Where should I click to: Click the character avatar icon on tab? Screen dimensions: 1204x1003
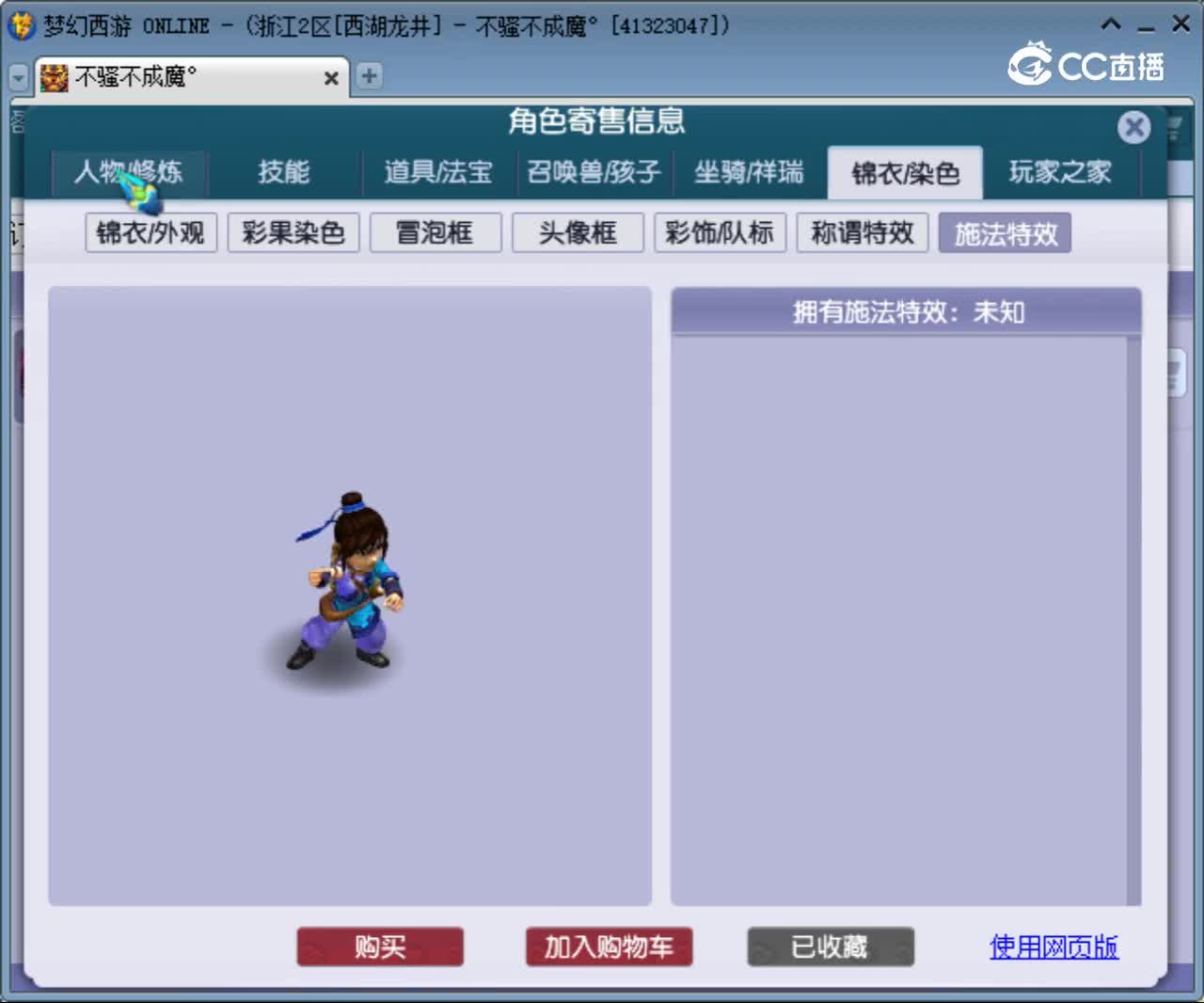pyautogui.click(x=55, y=77)
